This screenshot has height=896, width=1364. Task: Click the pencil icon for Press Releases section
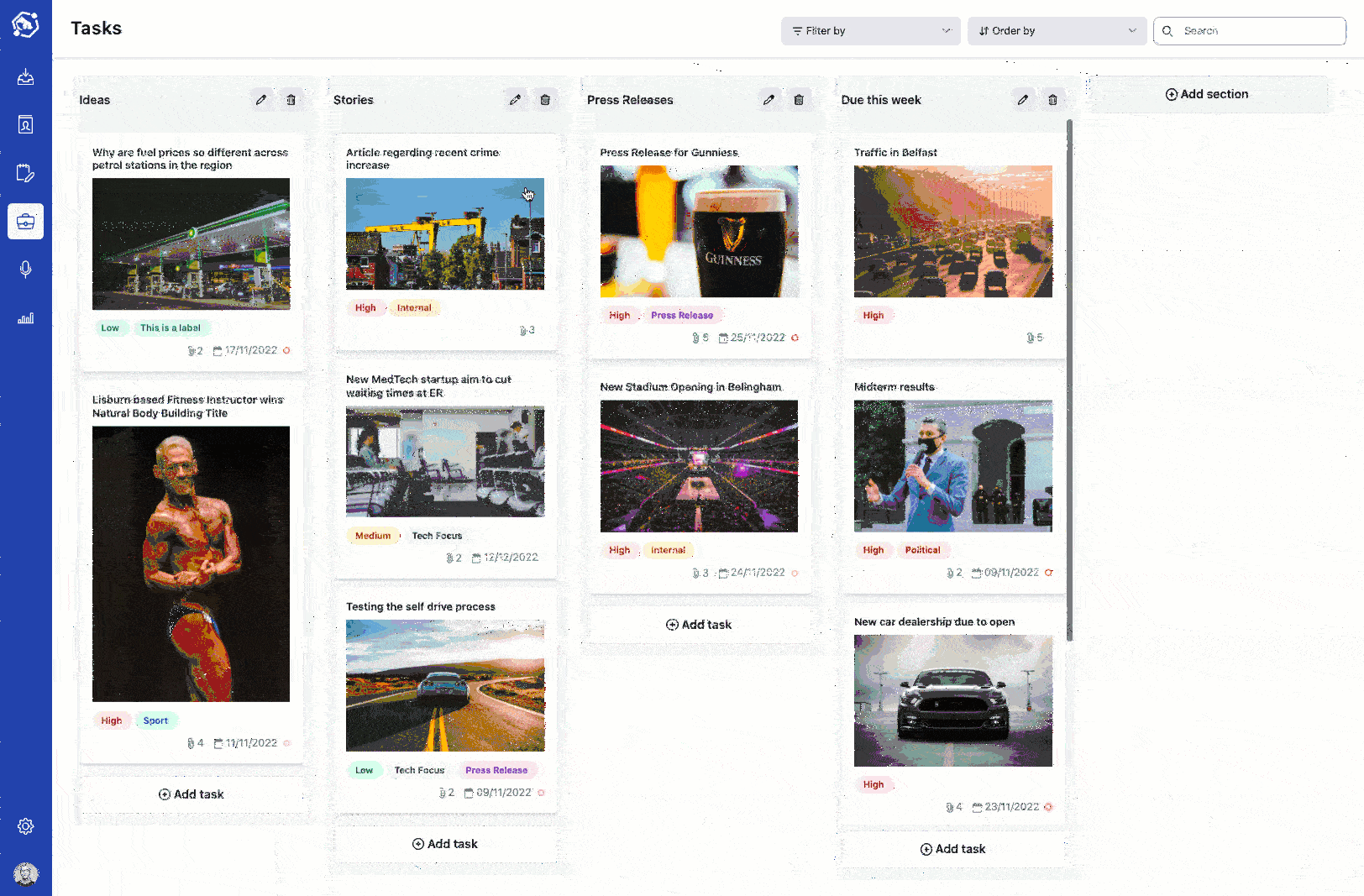point(769,100)
